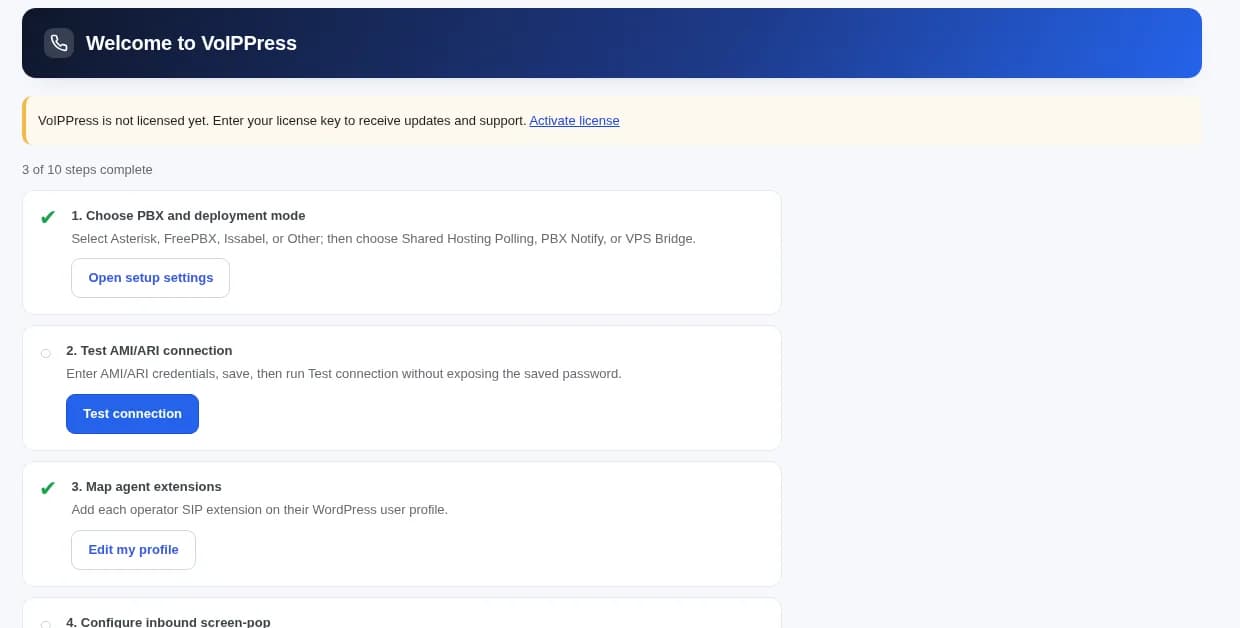The width and height of the screenshot is (1240, 628).
Task: Click incomplete circle for Configure inbound screen-pop
Action: pyautogui.click(x=45, y=624)
